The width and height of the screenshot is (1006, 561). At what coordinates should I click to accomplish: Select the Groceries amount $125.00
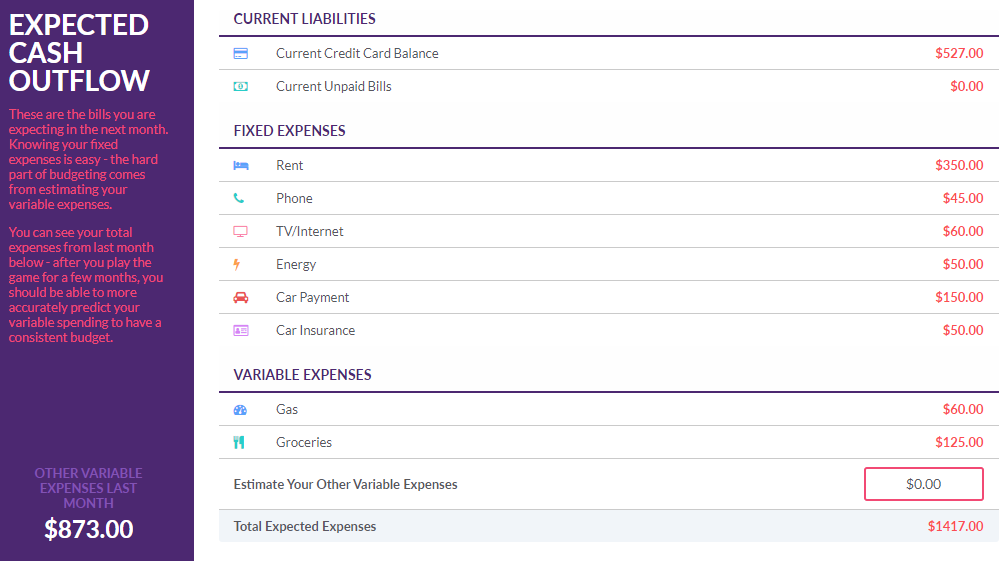(x=959, y=442)
